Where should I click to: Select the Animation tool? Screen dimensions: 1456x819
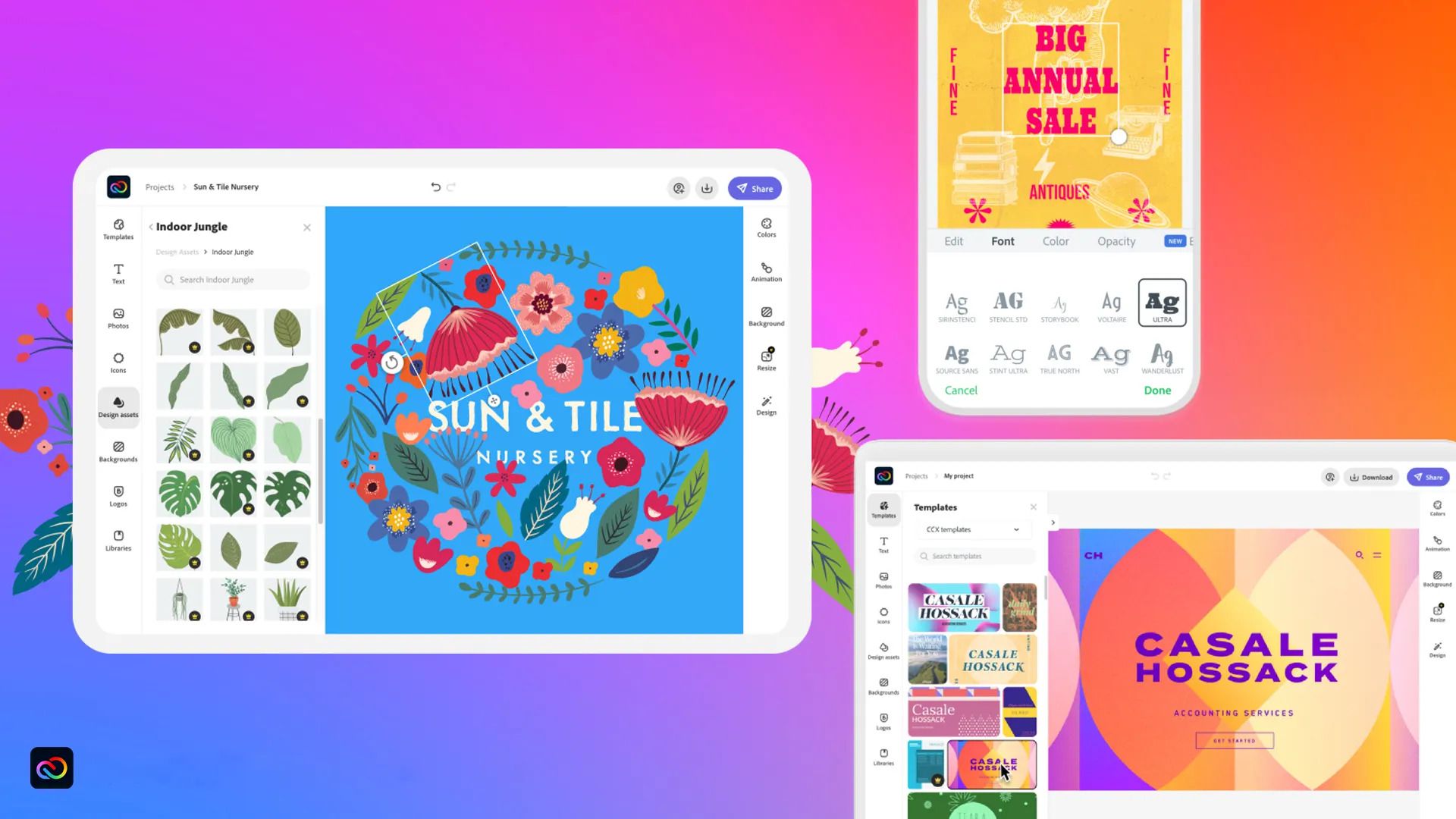[767, 271]
